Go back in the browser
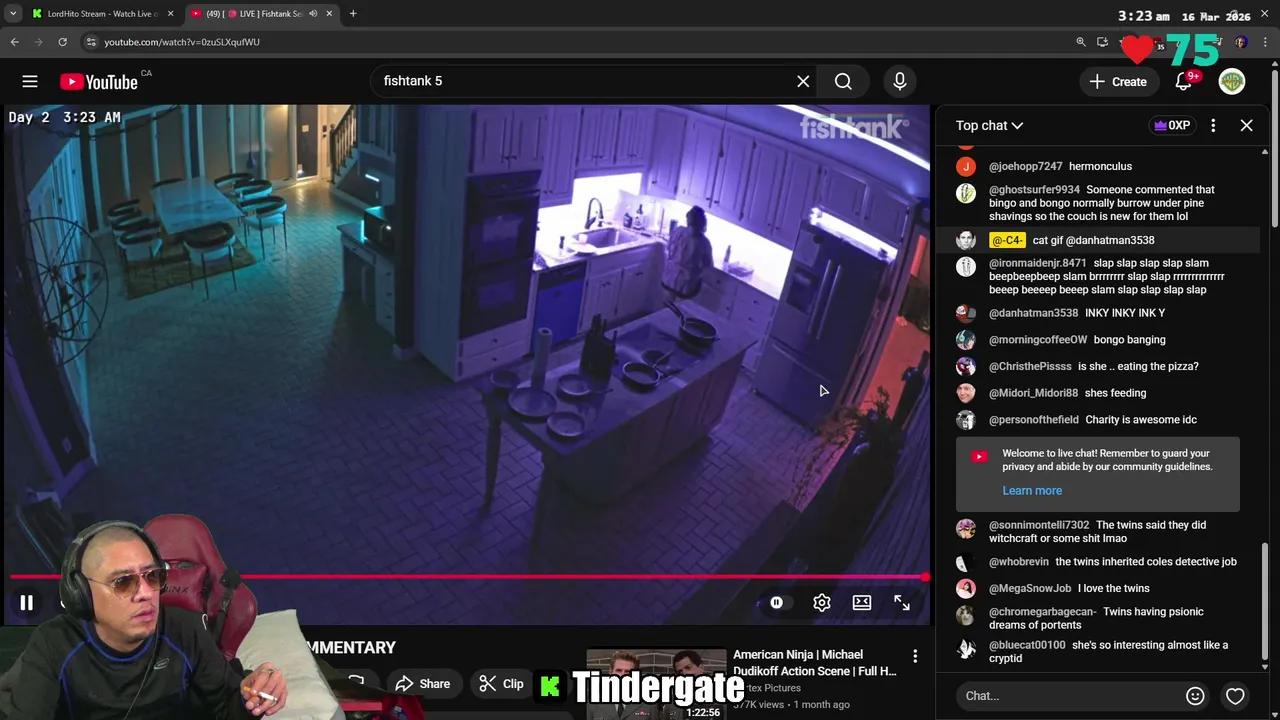Screen dimensions: 1280x720 tap(14, 42)
